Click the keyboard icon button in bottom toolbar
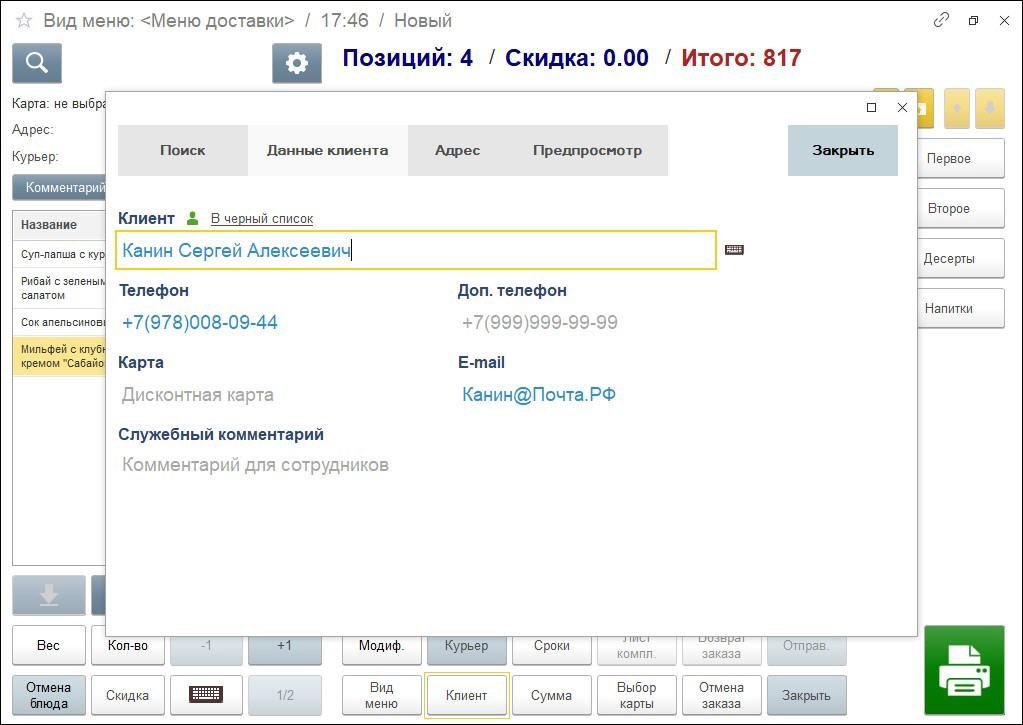 [206, 695]
